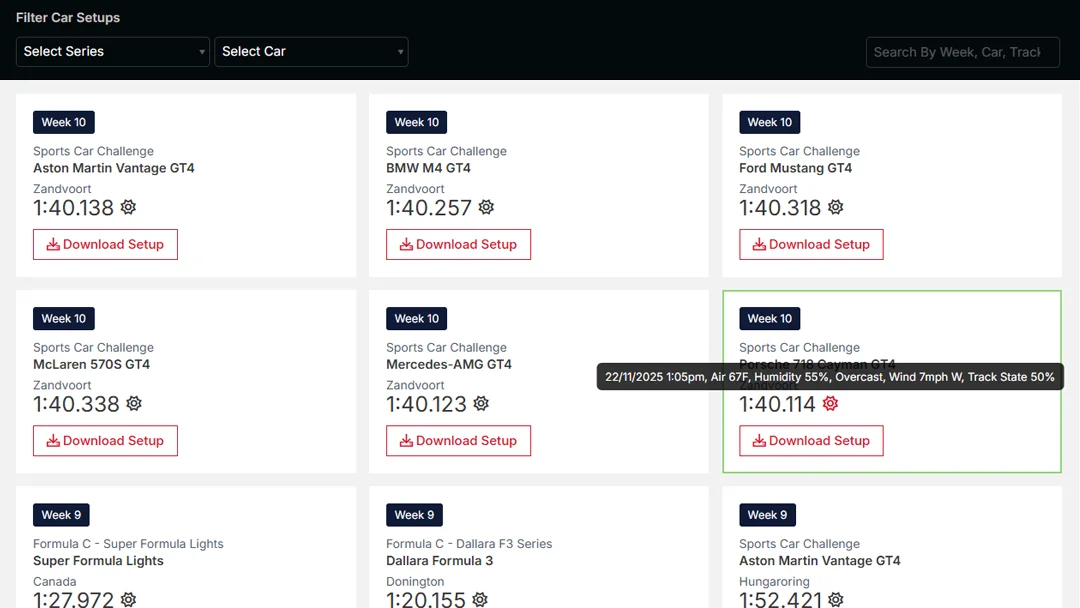This screenshot has height=608, width=1080.
Task: Click conditions icon beside Dallara Formula 3 1:20.155
Action: pos(480,599)
